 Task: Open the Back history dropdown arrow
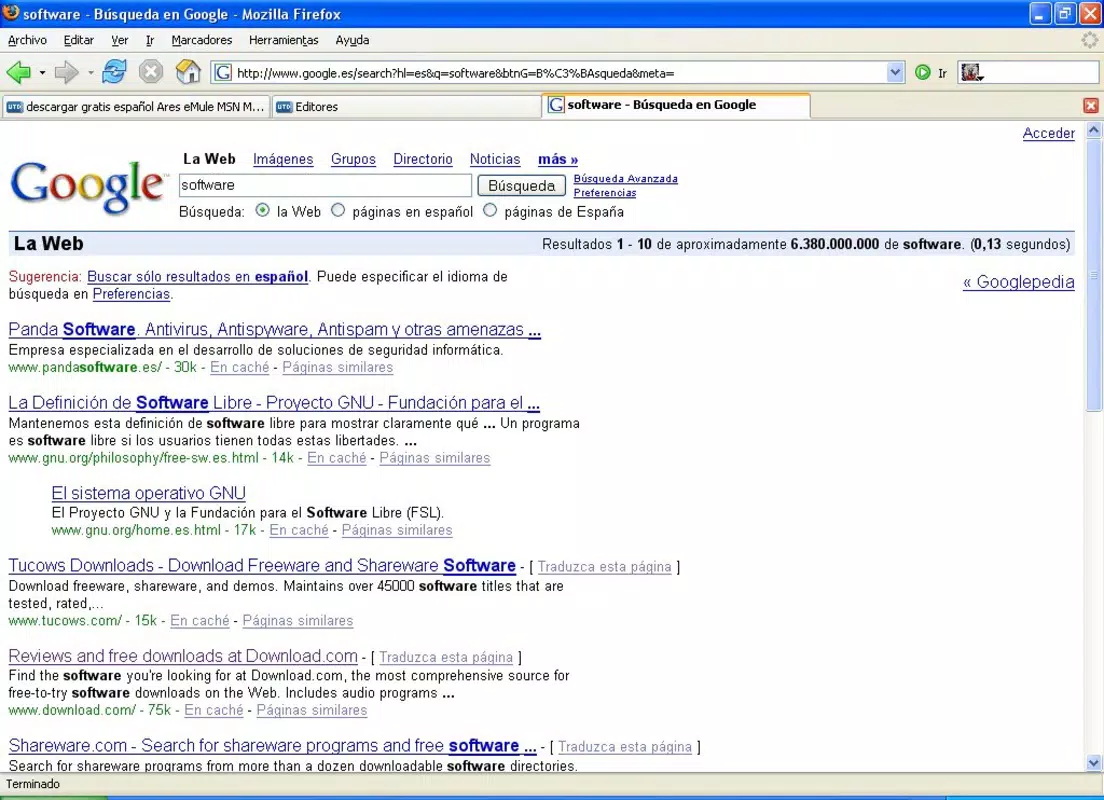[x=42, y=73]
